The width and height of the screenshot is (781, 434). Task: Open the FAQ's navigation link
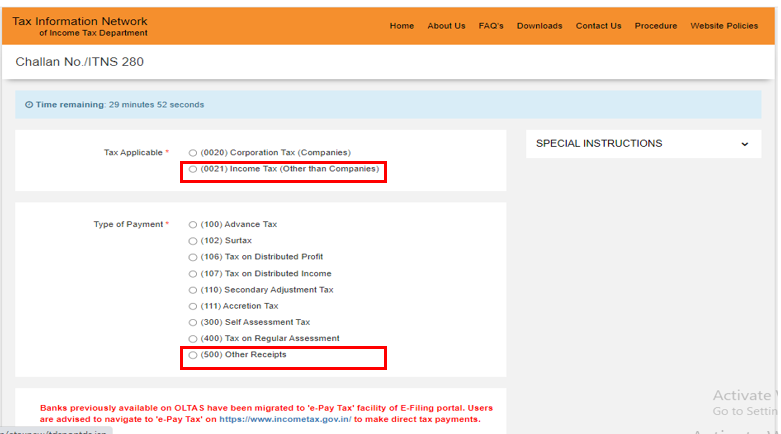point(491,26)
